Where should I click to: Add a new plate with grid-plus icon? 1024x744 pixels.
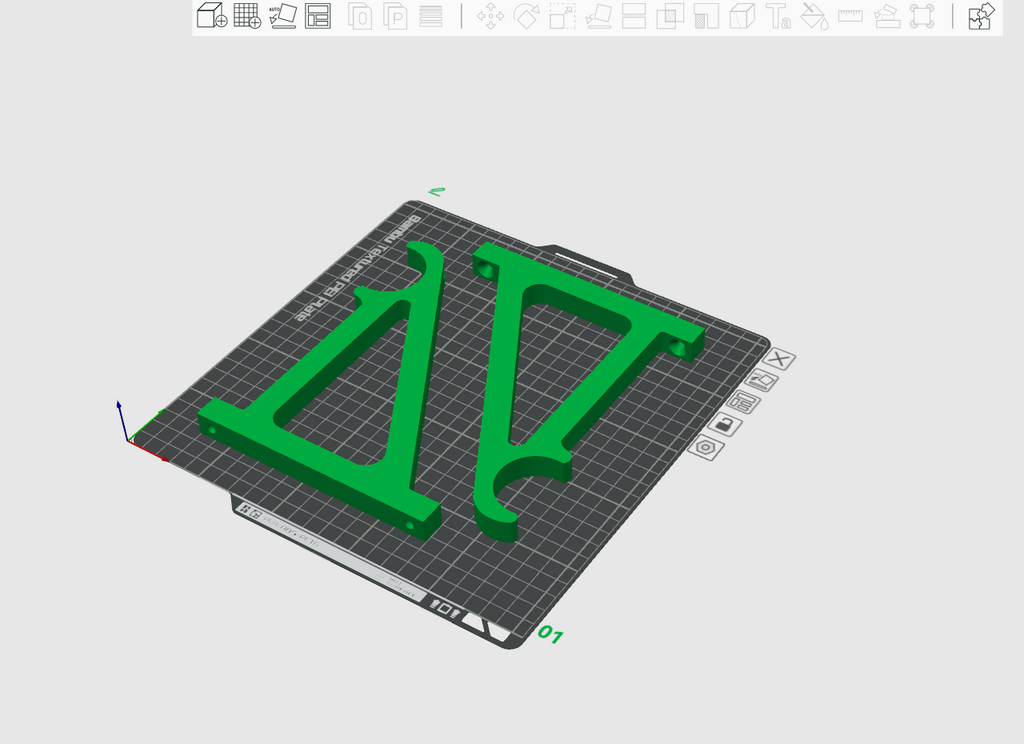(247, 15)
